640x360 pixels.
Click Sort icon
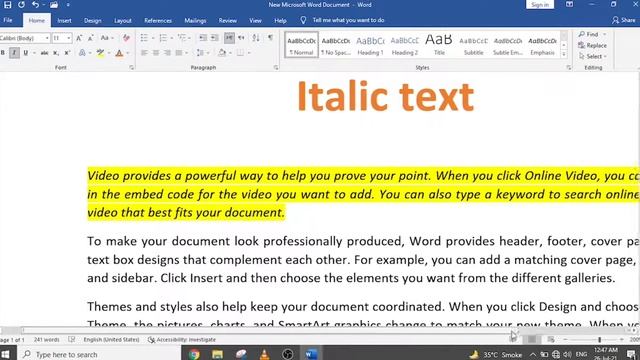pyautogui.click(x=256, y=38)
